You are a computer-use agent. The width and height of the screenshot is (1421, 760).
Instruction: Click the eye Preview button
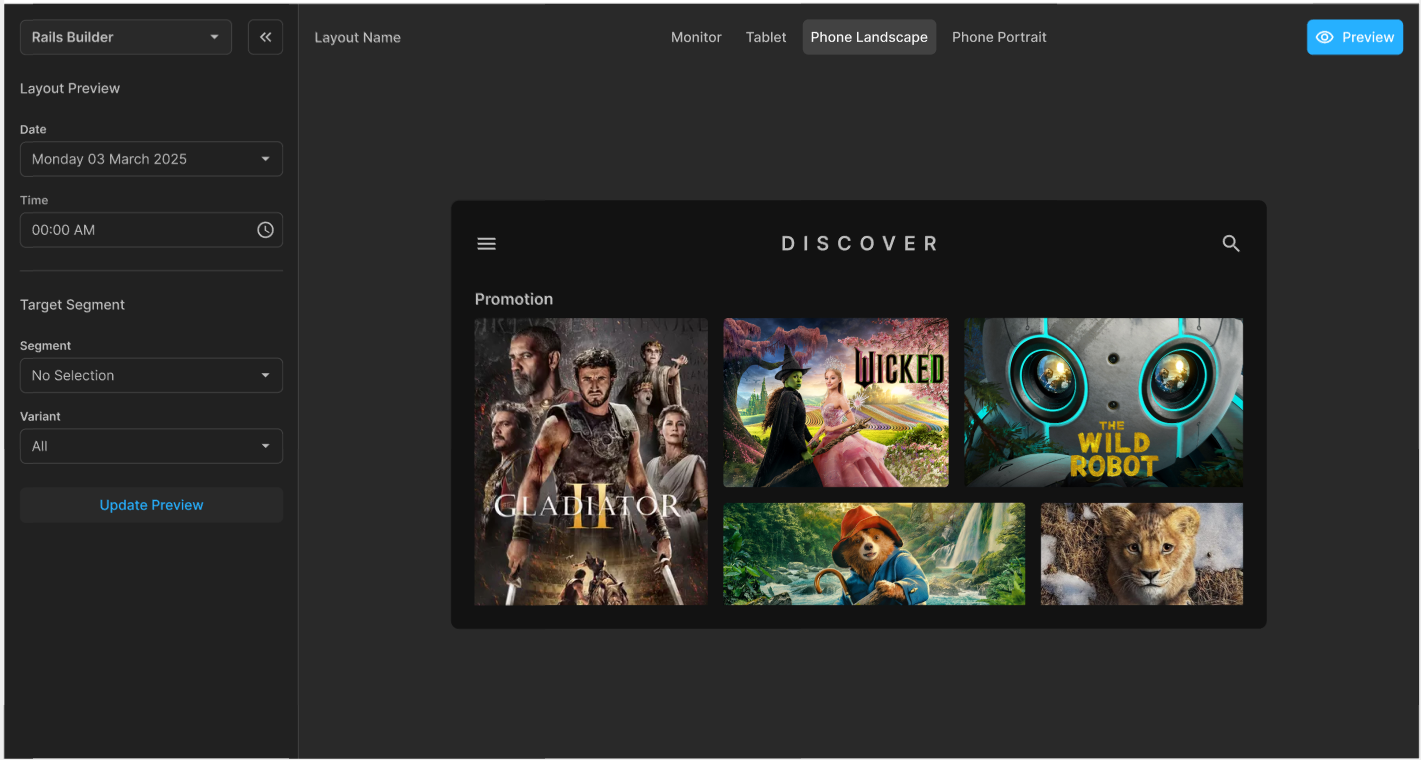(1355, 37)
